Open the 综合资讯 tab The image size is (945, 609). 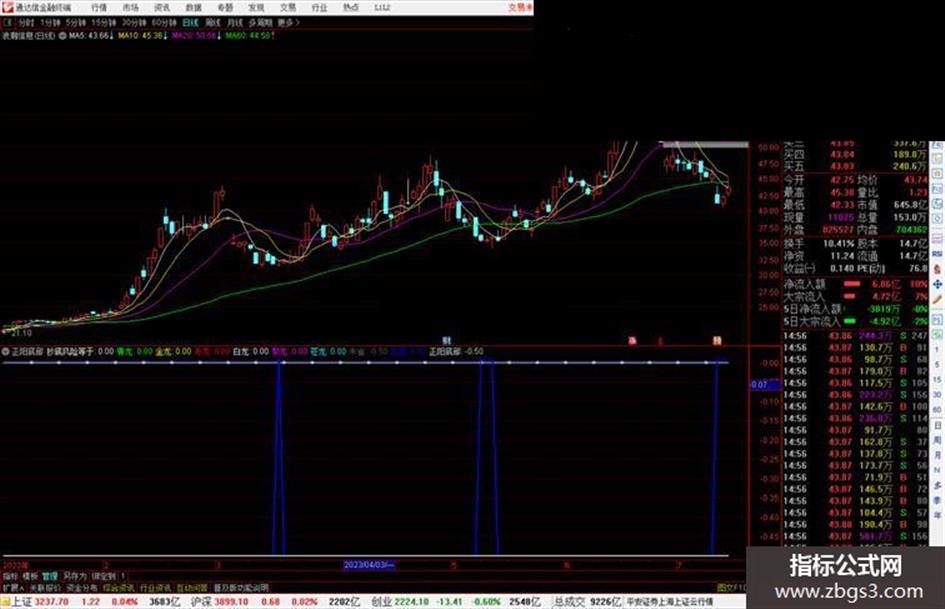pyautogui.click(x=119, y=587)
